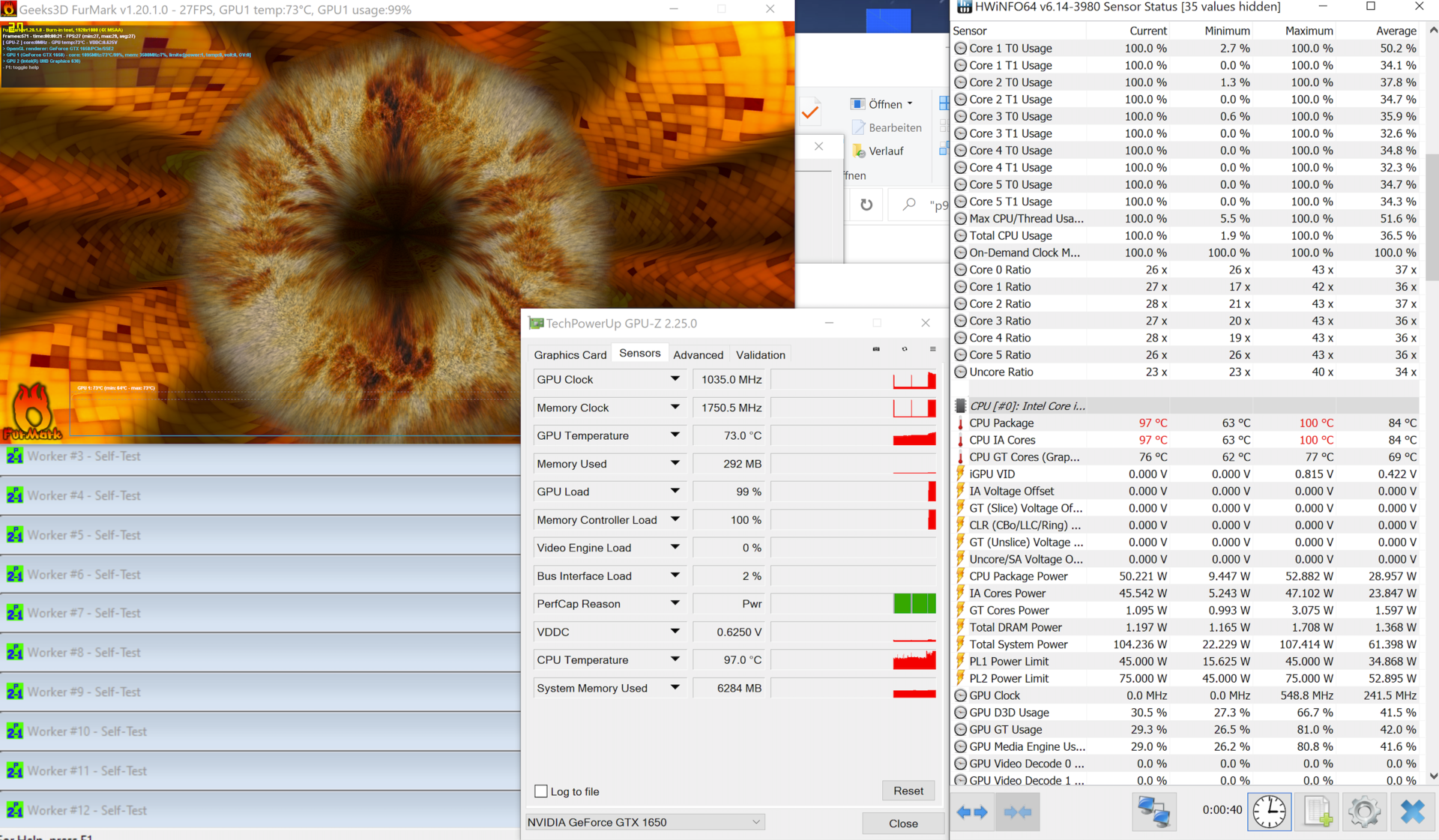Screen dimensions: 1439x840
Task: Click the HWiNFO vertical scrollbar thumb
Action: coord(1432,217)
